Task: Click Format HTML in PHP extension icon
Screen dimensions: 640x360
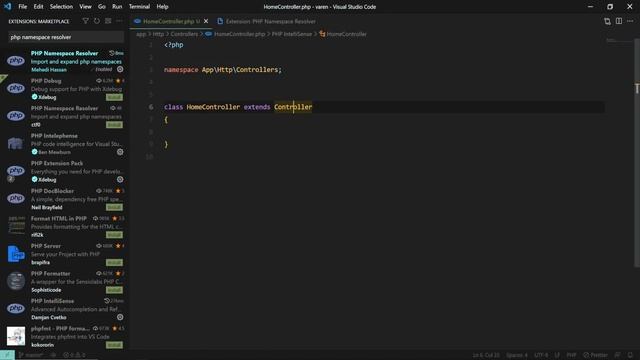Action: click(x=16, y=226)
